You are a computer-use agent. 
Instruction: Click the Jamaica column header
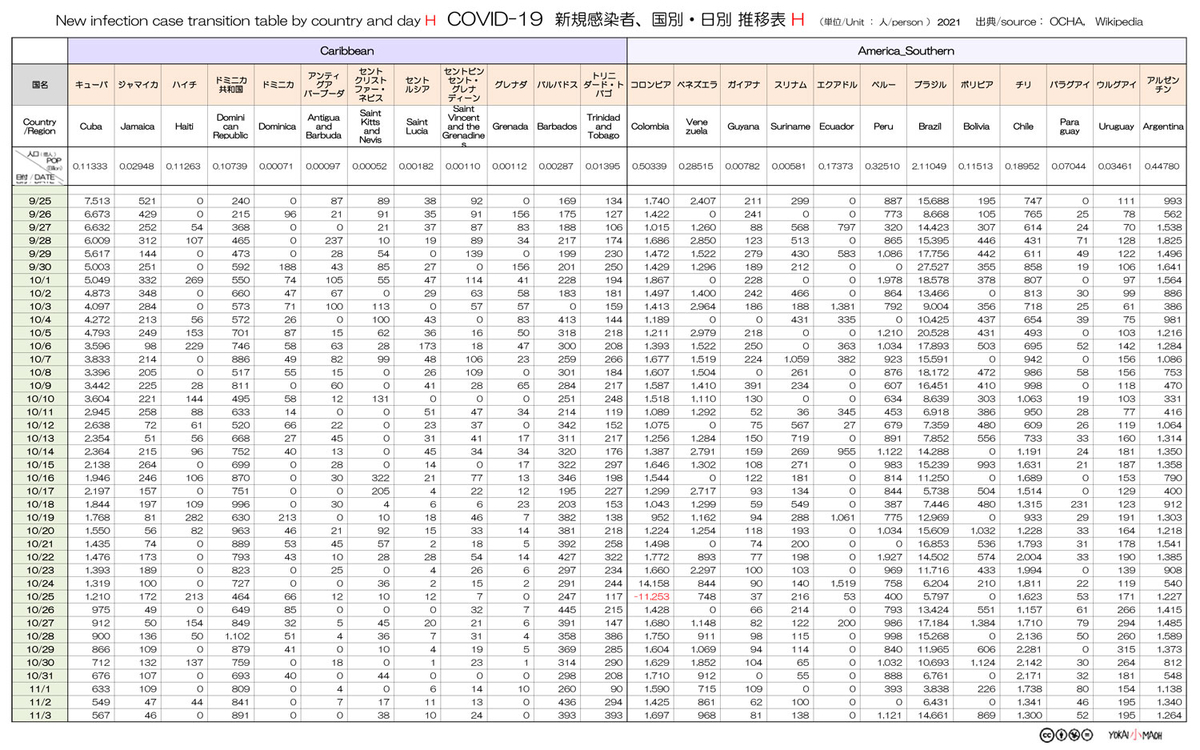(x=137, y=127)
